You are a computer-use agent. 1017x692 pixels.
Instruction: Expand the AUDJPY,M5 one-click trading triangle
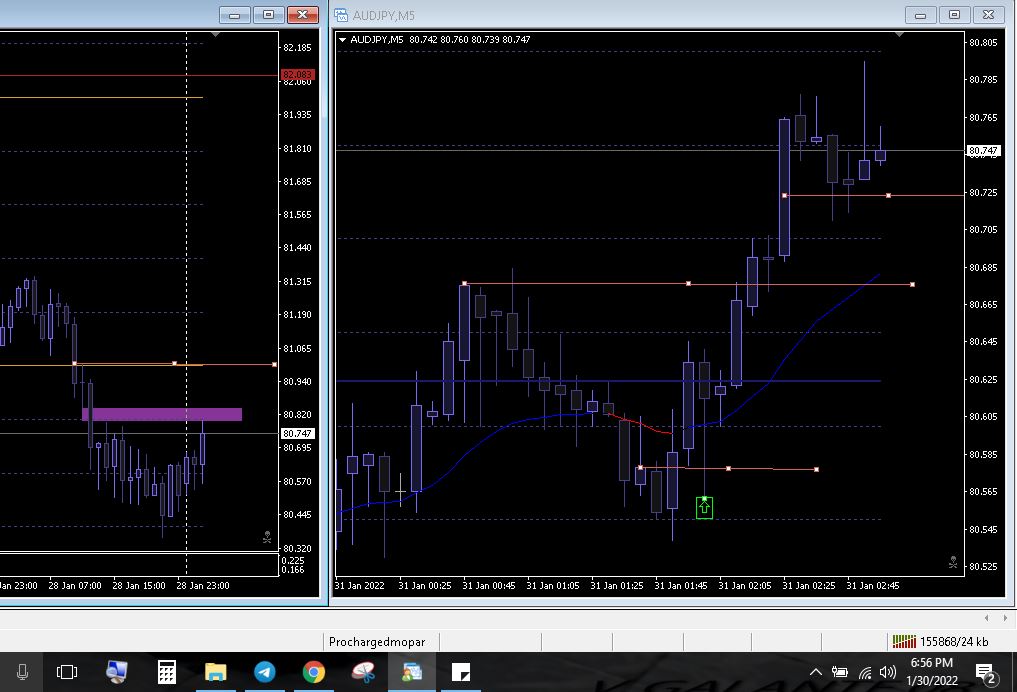[x=342, y=40]
